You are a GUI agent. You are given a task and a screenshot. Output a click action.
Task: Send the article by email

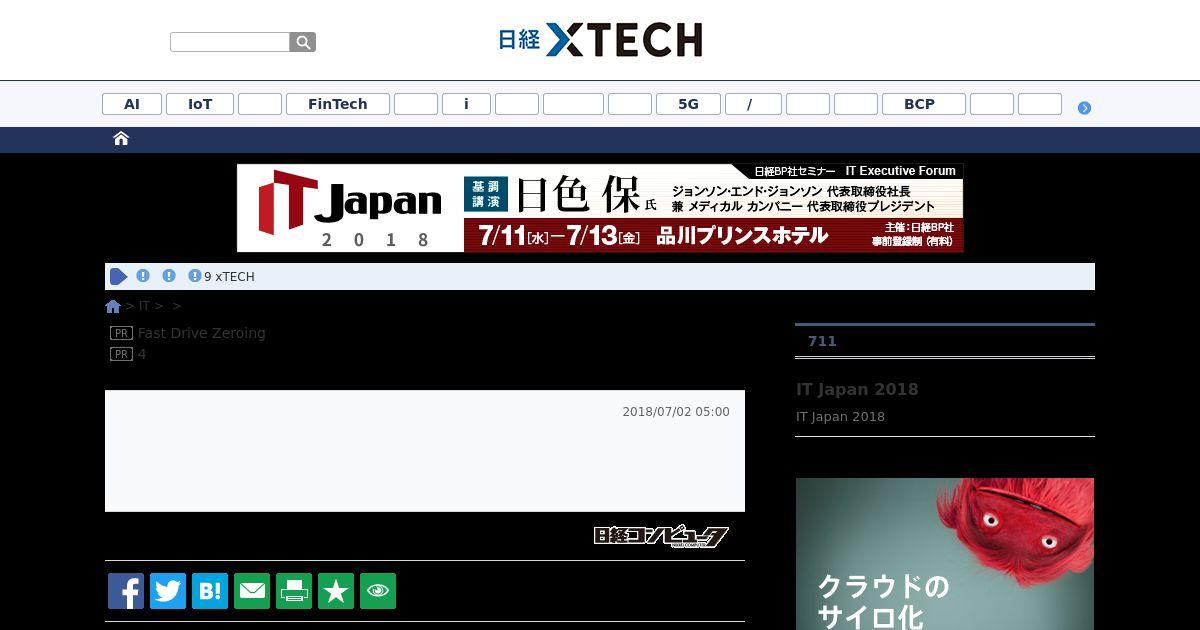point(252,591)
